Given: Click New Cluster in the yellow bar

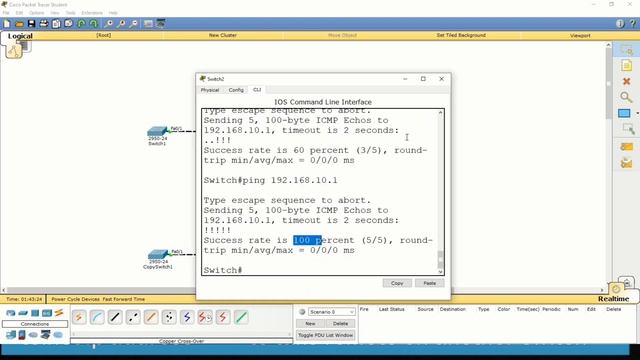Looking at the screenshot, I should (222, 36).
